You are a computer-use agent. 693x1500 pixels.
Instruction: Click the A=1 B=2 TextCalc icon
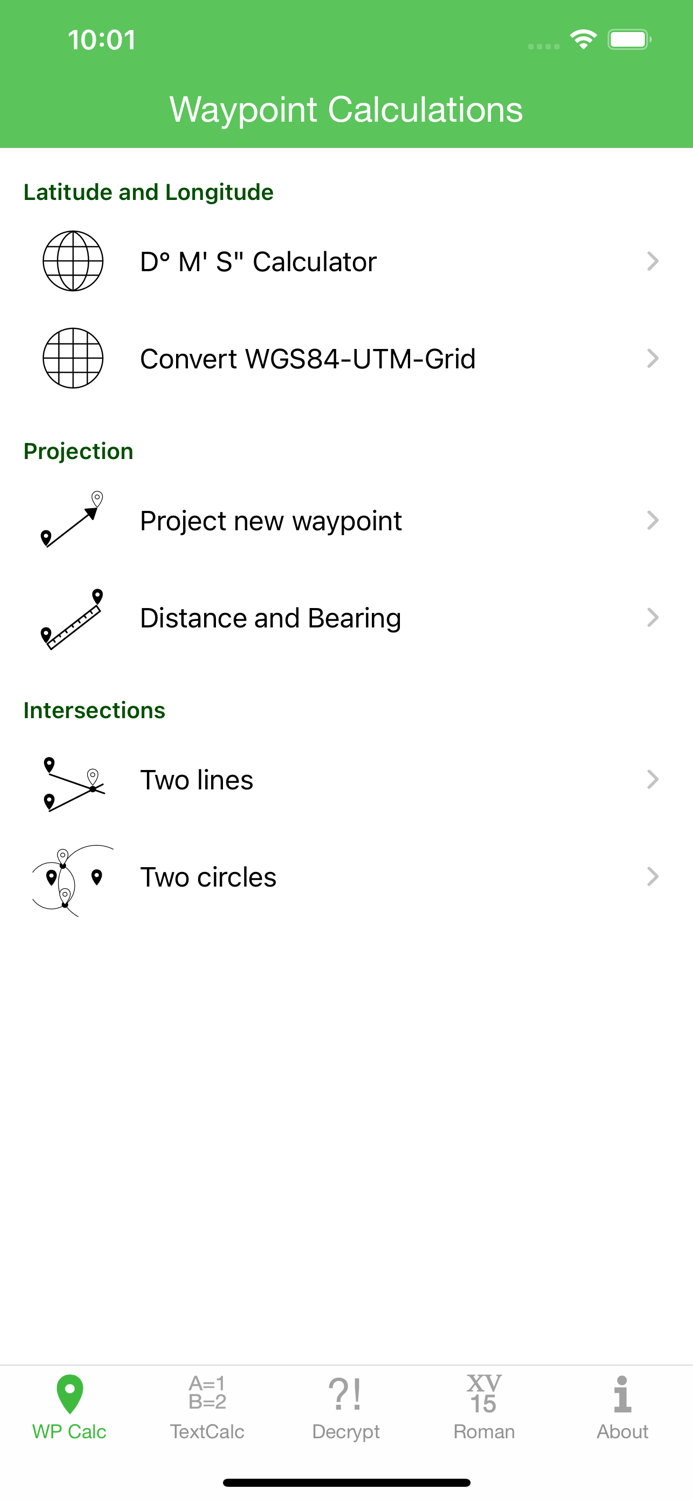tap(207, 1391)
